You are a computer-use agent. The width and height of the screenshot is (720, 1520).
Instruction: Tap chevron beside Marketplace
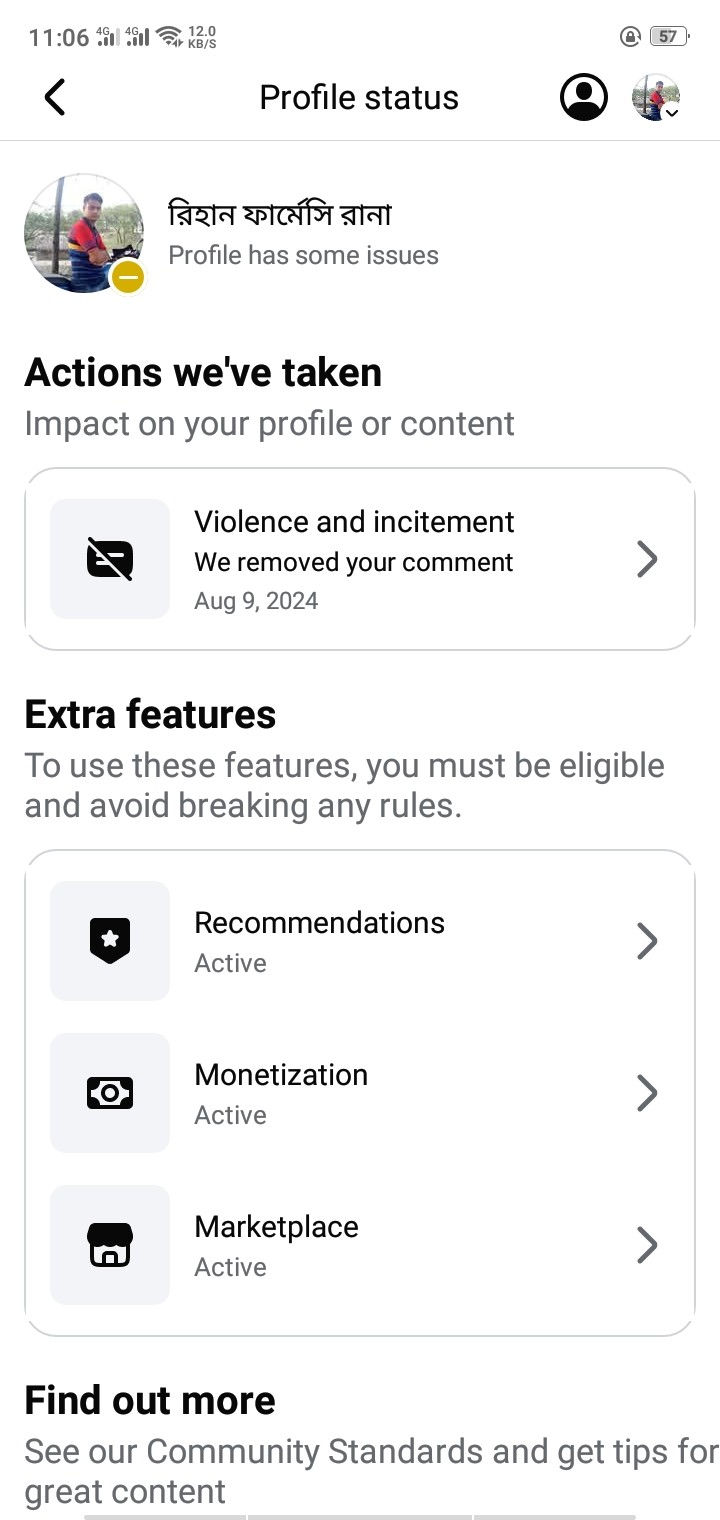click(647, 1245)
